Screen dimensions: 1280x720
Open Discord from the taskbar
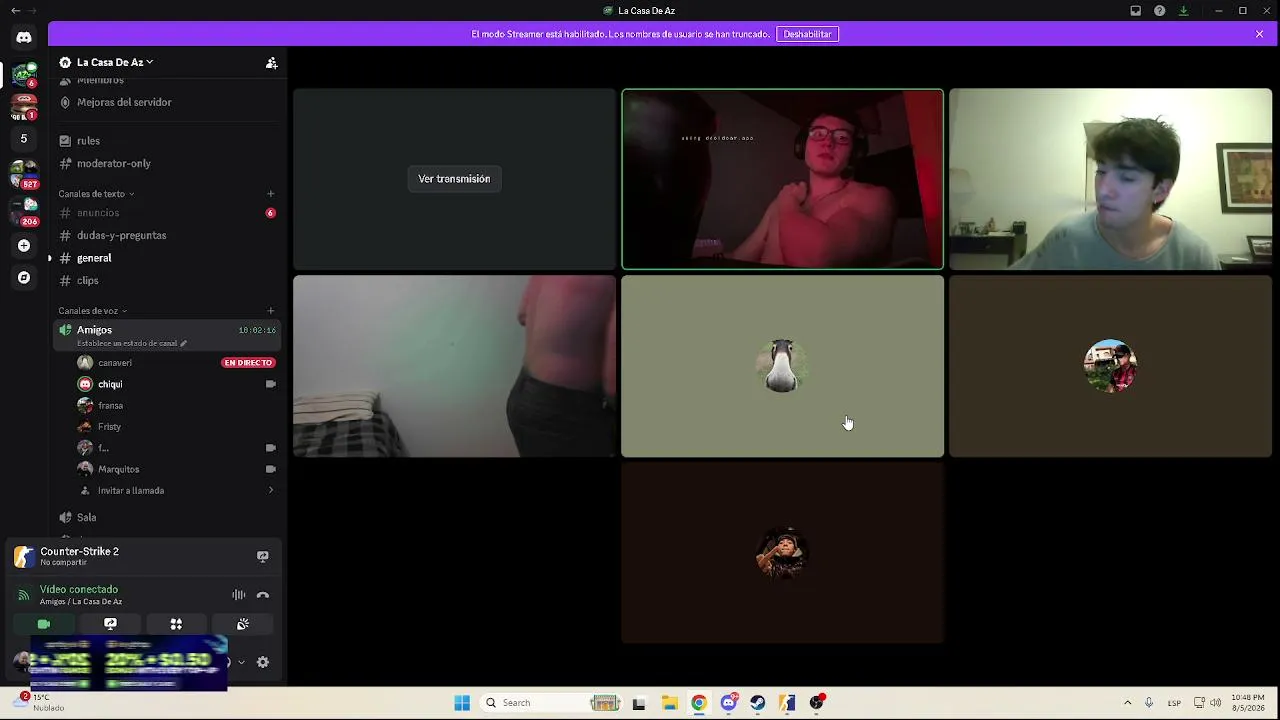[729, 703]
